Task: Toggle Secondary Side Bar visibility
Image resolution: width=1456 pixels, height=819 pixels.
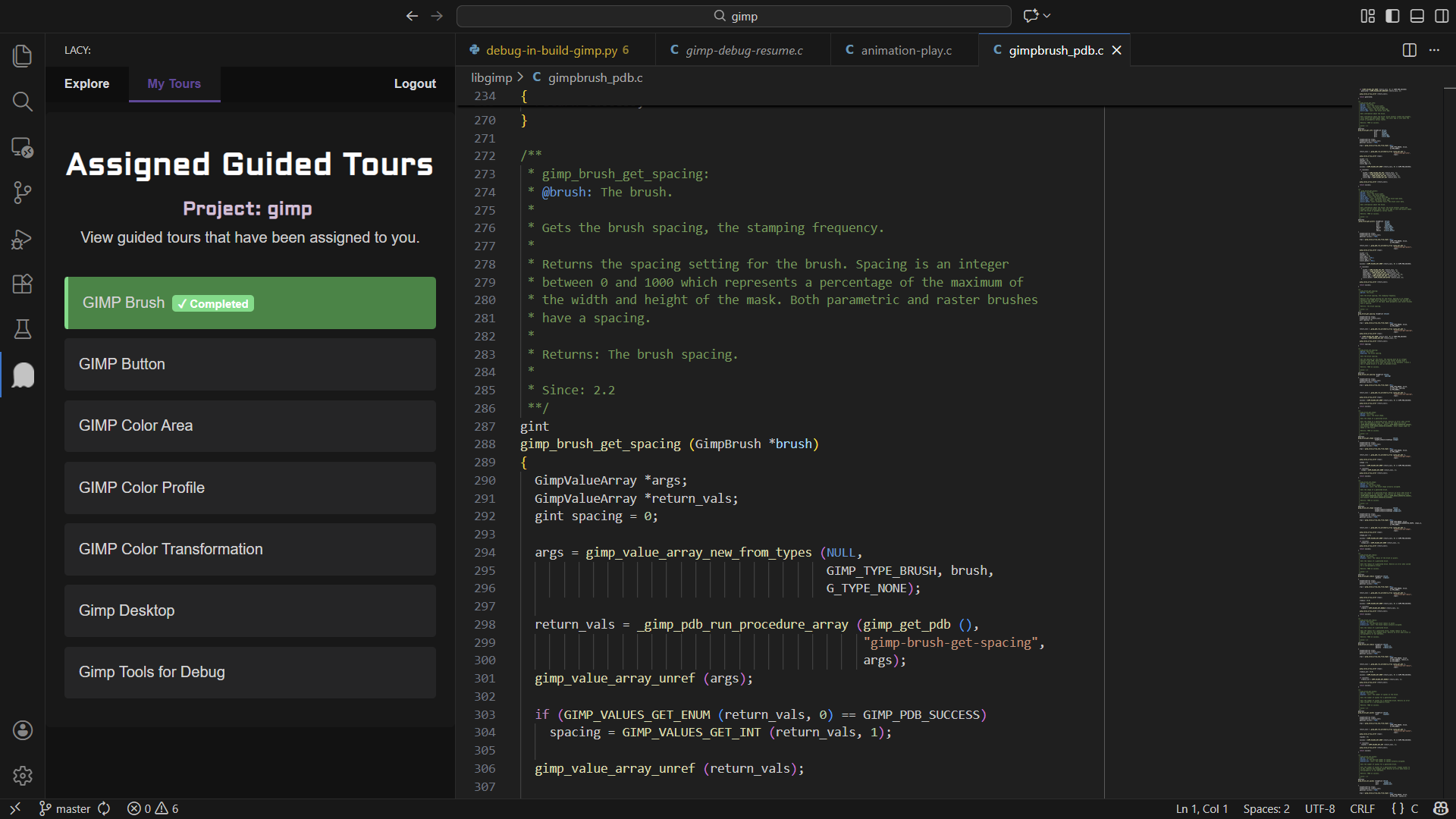Action: click(x=1442, y=16)
